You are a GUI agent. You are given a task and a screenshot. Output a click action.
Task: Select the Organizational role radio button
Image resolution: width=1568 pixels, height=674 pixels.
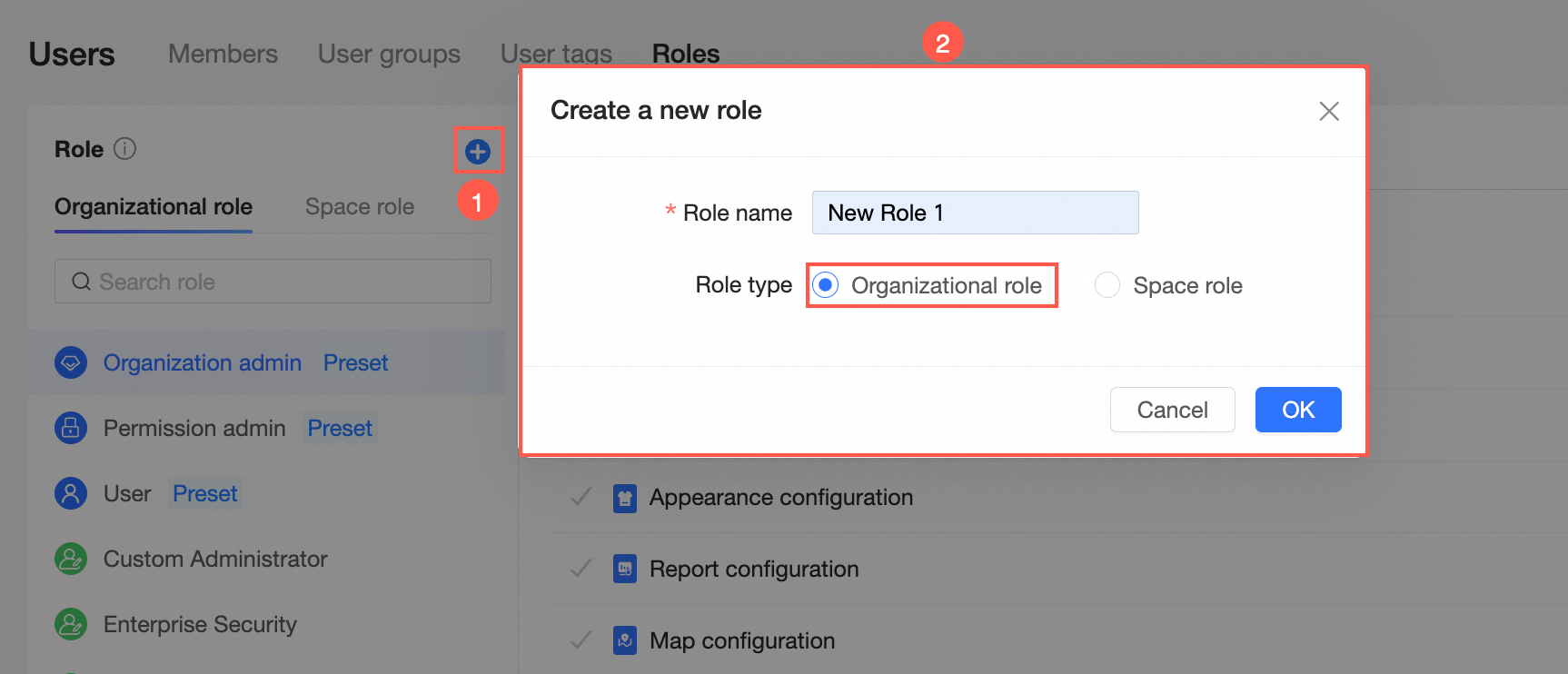point(826,285)
